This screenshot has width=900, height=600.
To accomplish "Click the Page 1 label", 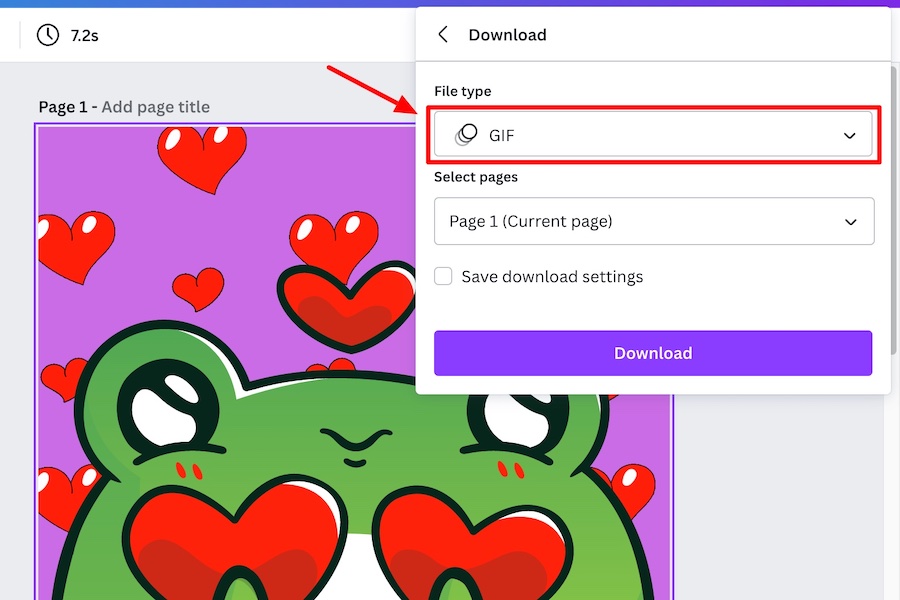I will (x=63, y=107).
